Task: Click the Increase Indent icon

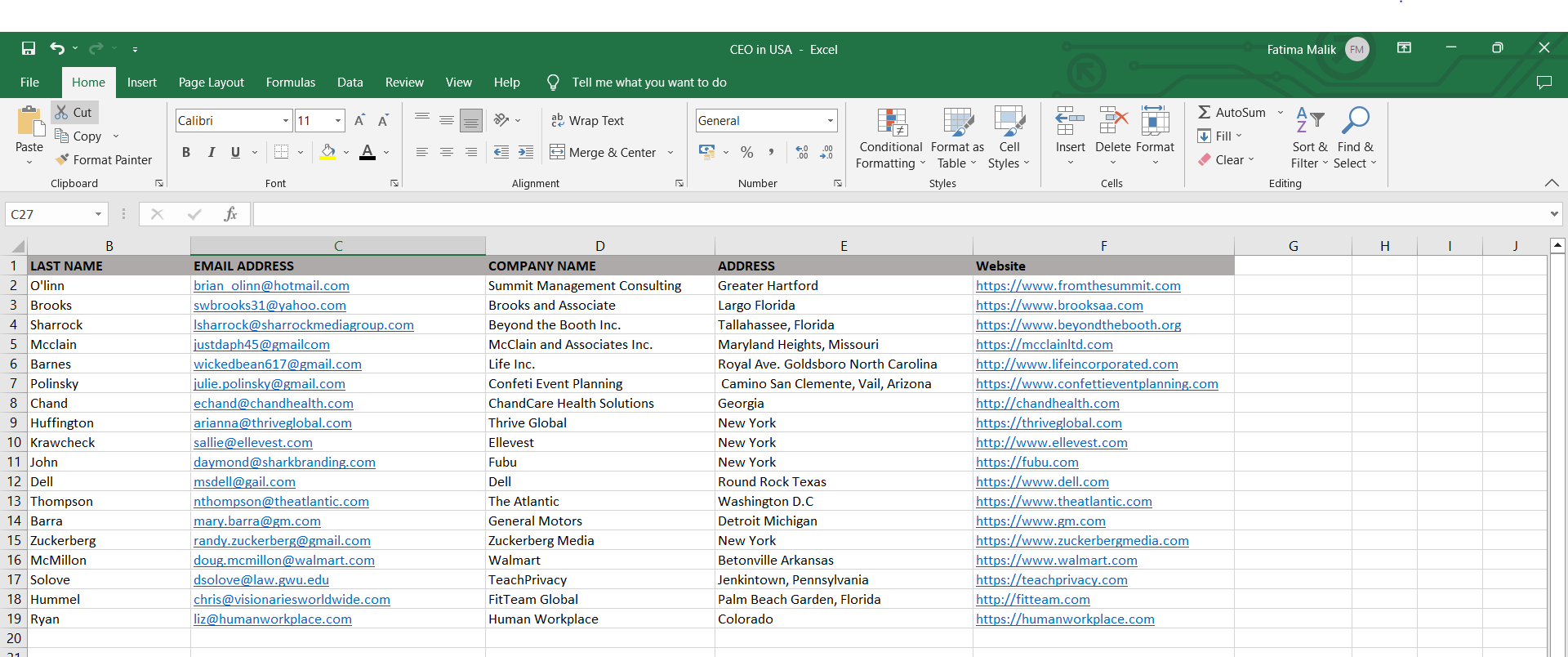Action: pyautogui.click(x=526, y=152)
